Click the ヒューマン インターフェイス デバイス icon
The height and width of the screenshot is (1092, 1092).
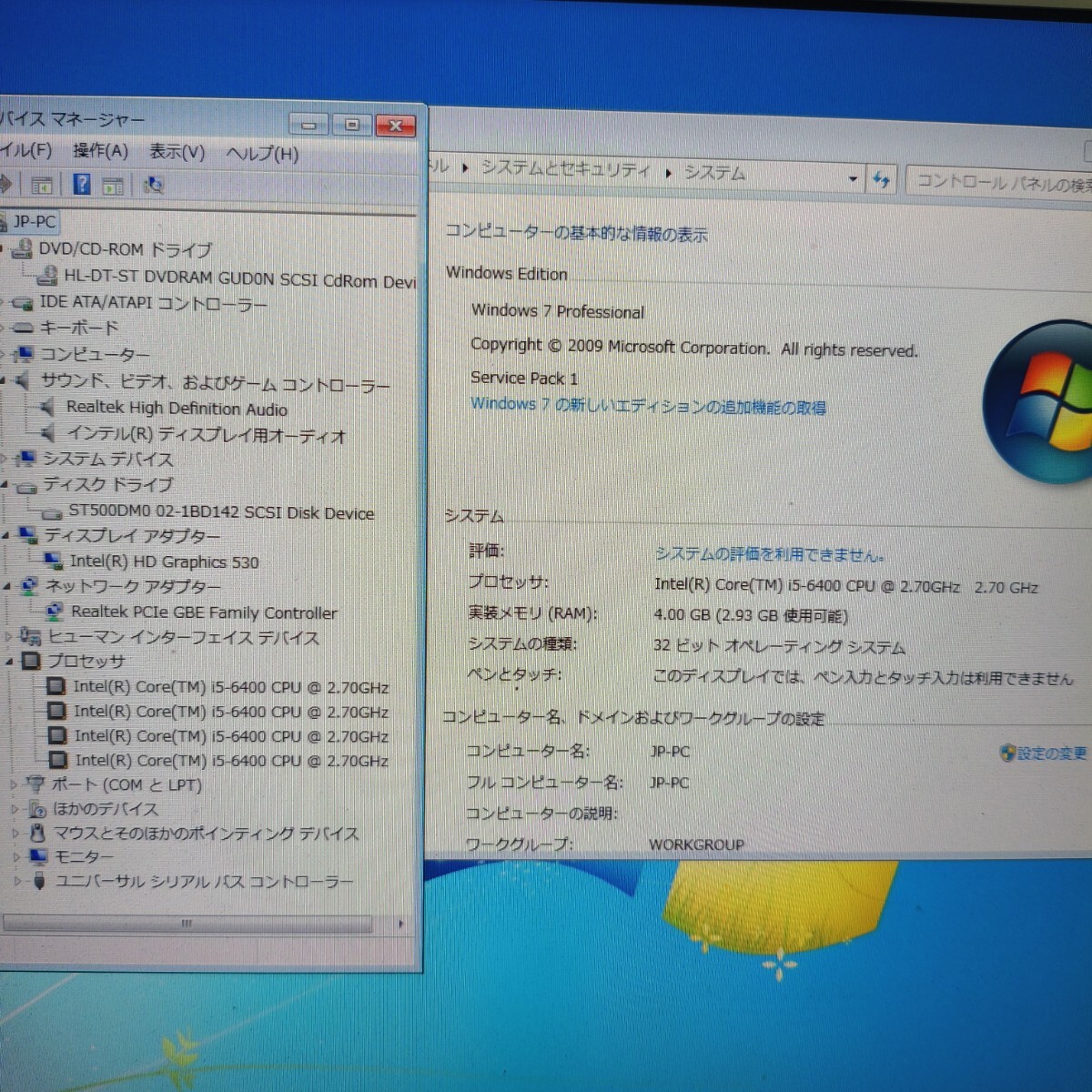click(30, 635)
